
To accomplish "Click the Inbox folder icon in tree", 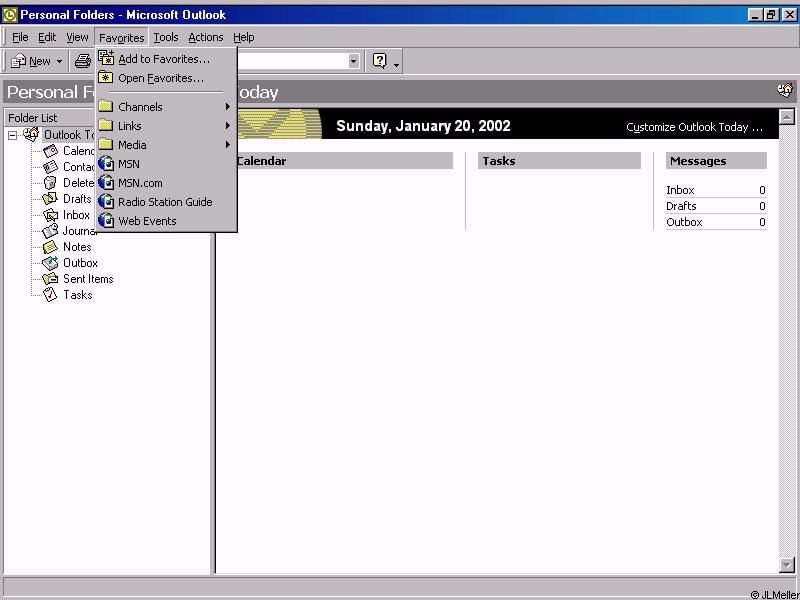I will [50, 215].
